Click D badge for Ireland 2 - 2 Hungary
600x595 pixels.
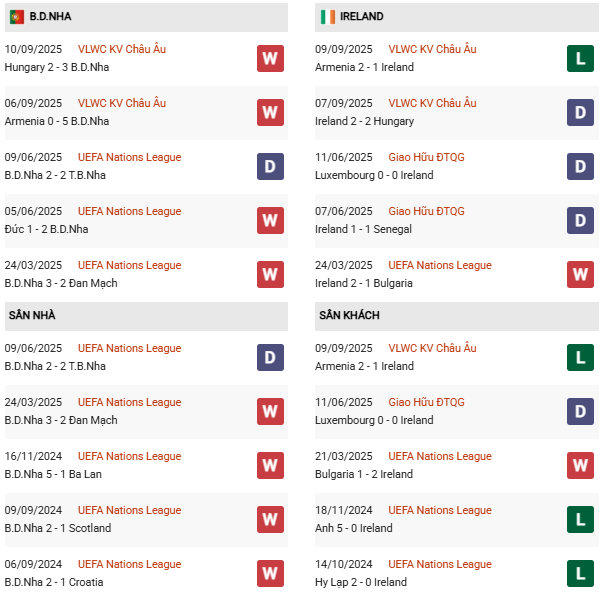pos(580,112)
